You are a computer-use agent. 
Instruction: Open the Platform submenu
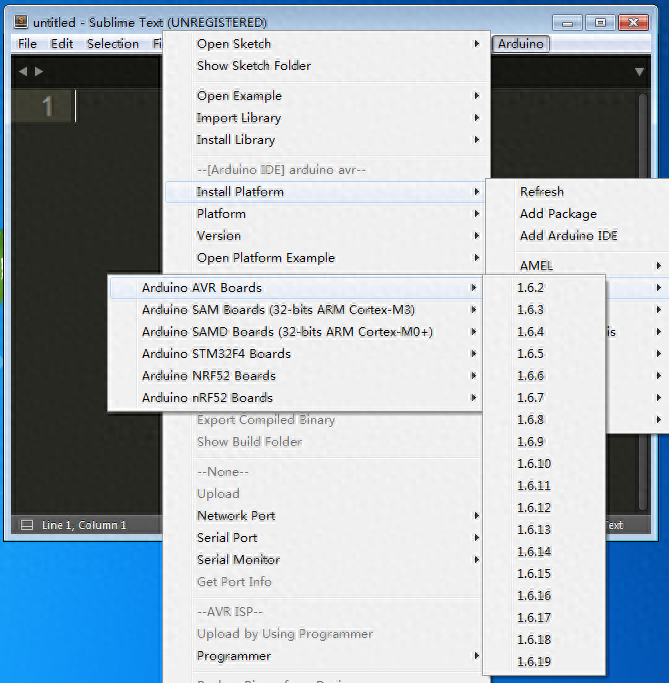(x=325, y=213)
